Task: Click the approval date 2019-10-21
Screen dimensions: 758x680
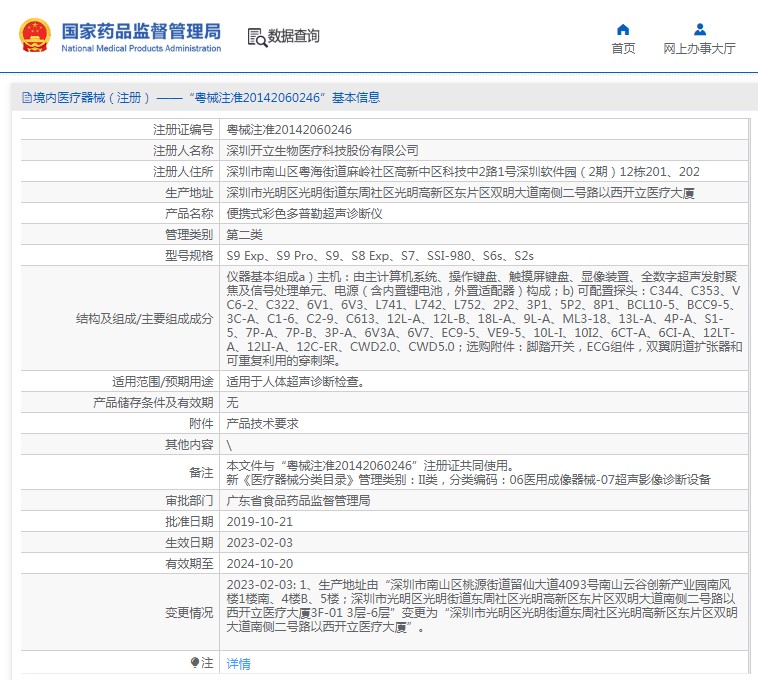Action: [260, 521]
